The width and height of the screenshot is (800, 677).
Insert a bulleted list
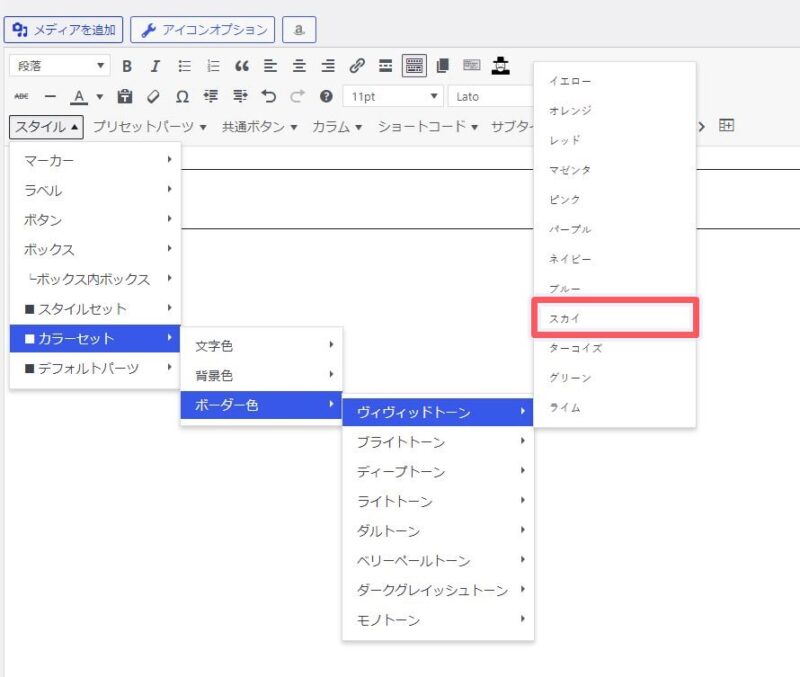pyautogui.click(x=184, y=66)
